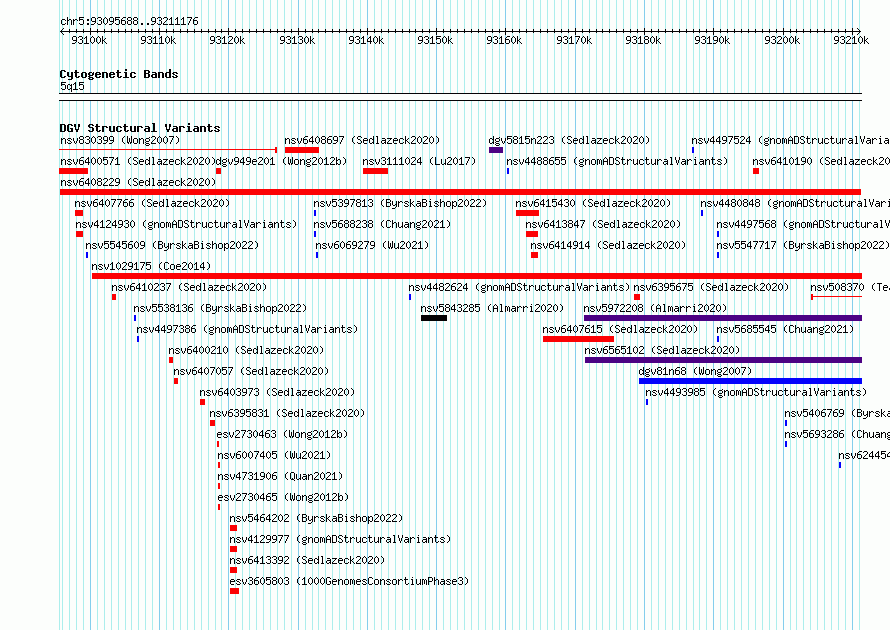Open nsv5406769 variant label
Viewport: 890px width, 630px height.
pos(837,413)
